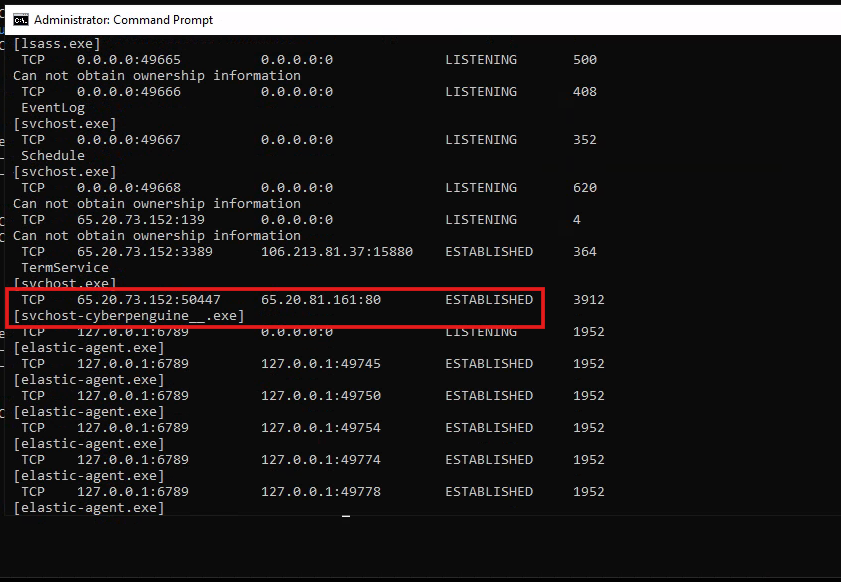Image resolution: width=841 pixels, height=582 pixels.
Task: Select local address 65.20.73.152:3389
Action: click(145, 252)
